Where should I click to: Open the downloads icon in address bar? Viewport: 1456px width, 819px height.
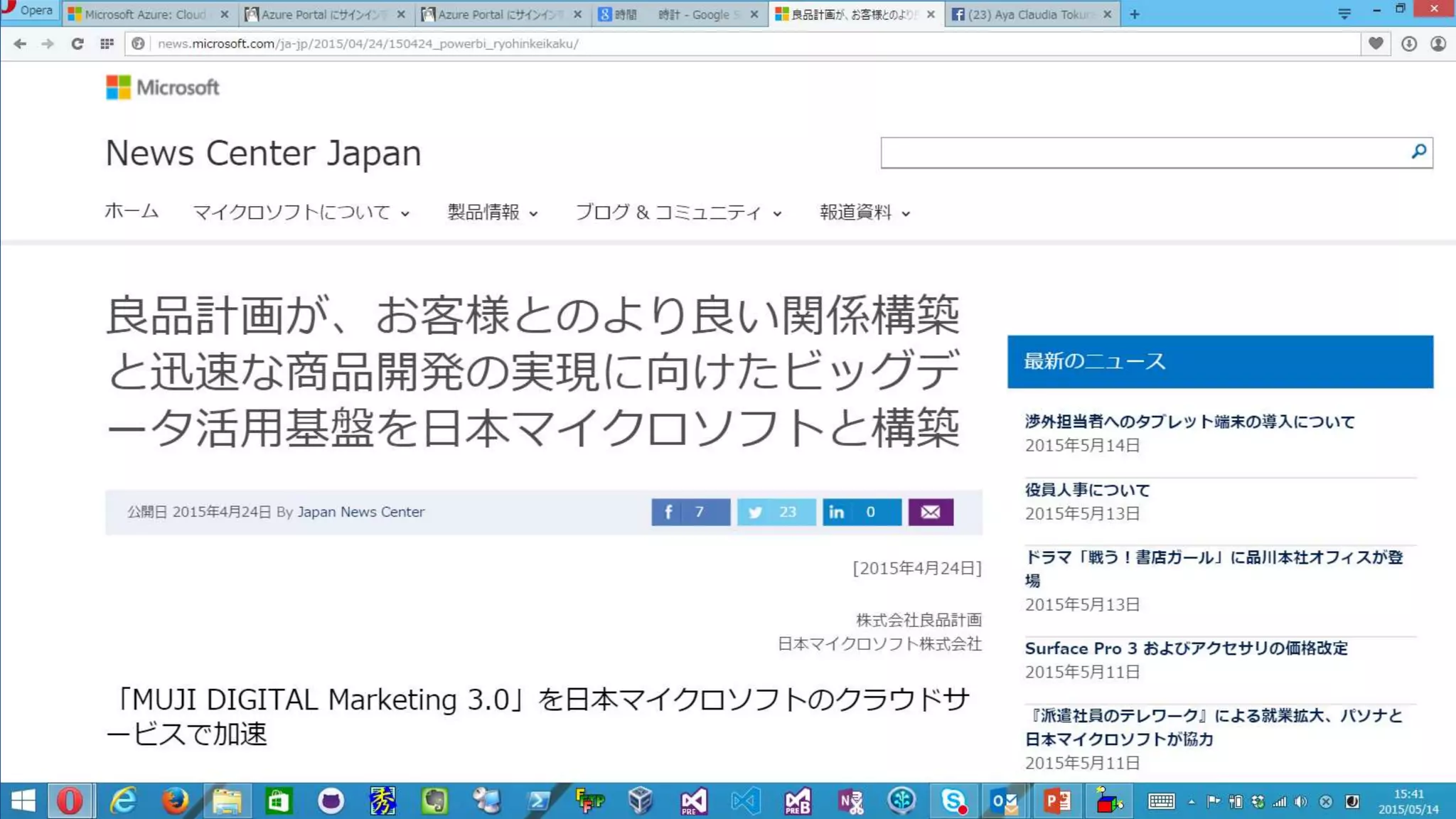(x=1408, y=44)
